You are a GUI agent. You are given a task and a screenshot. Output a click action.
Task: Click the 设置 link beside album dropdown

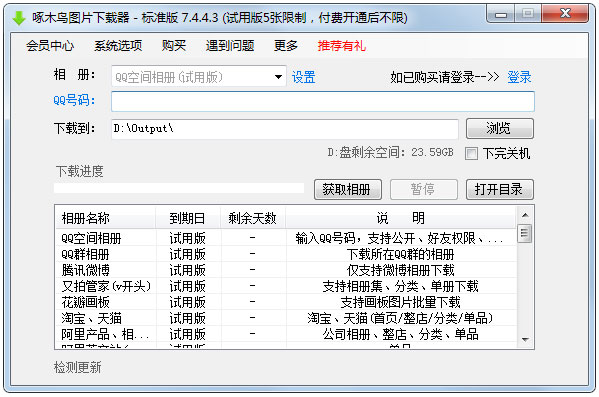tap(304, 77)
